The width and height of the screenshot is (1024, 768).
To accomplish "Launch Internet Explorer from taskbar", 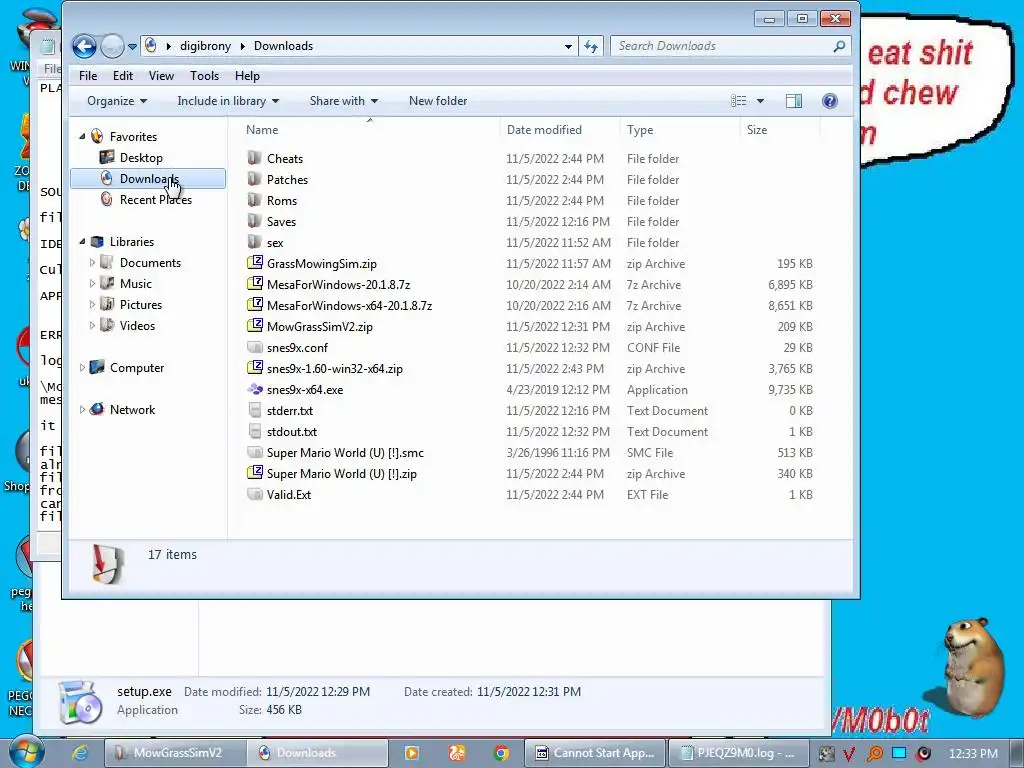I will tap(80, 753).
